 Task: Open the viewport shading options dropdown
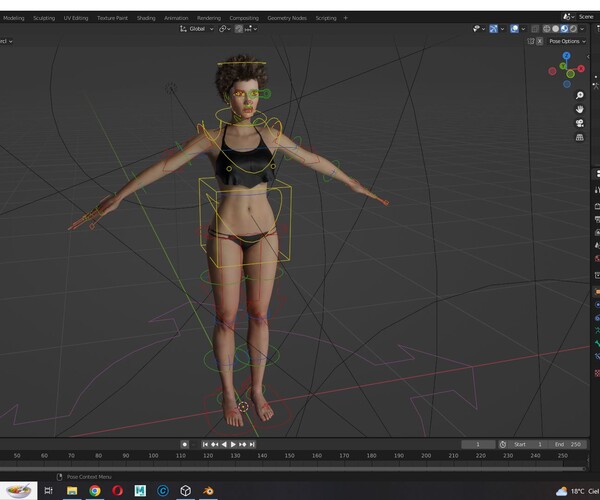pos(582,29)
